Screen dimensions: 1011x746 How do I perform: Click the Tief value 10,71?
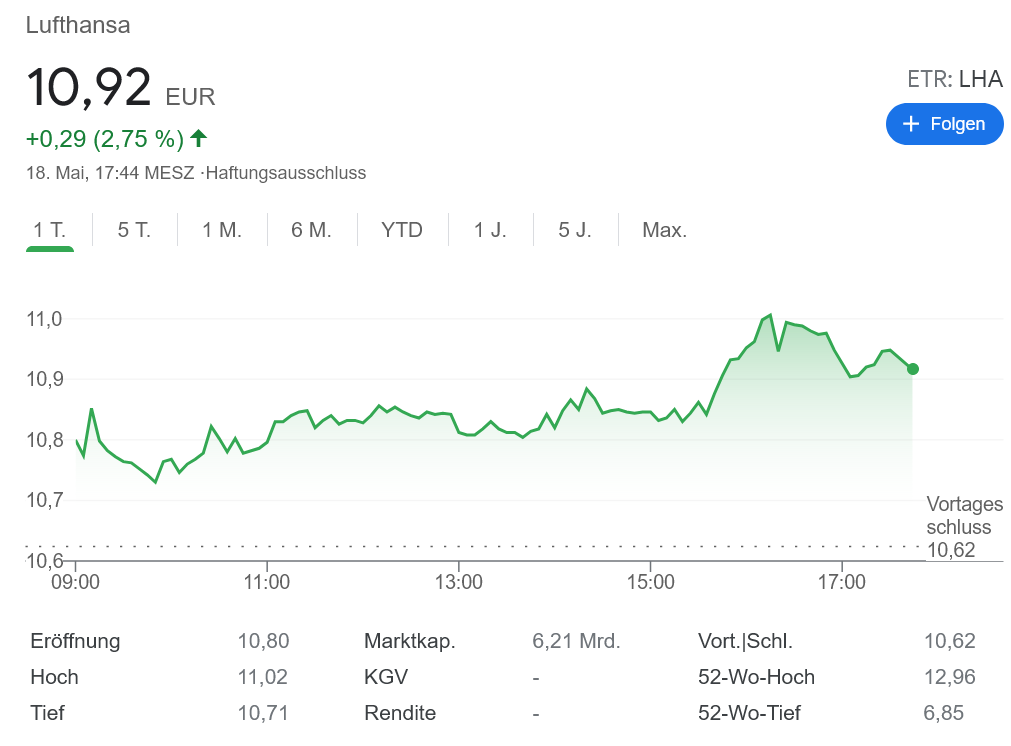pyautogui.click(x=263, y=713)
